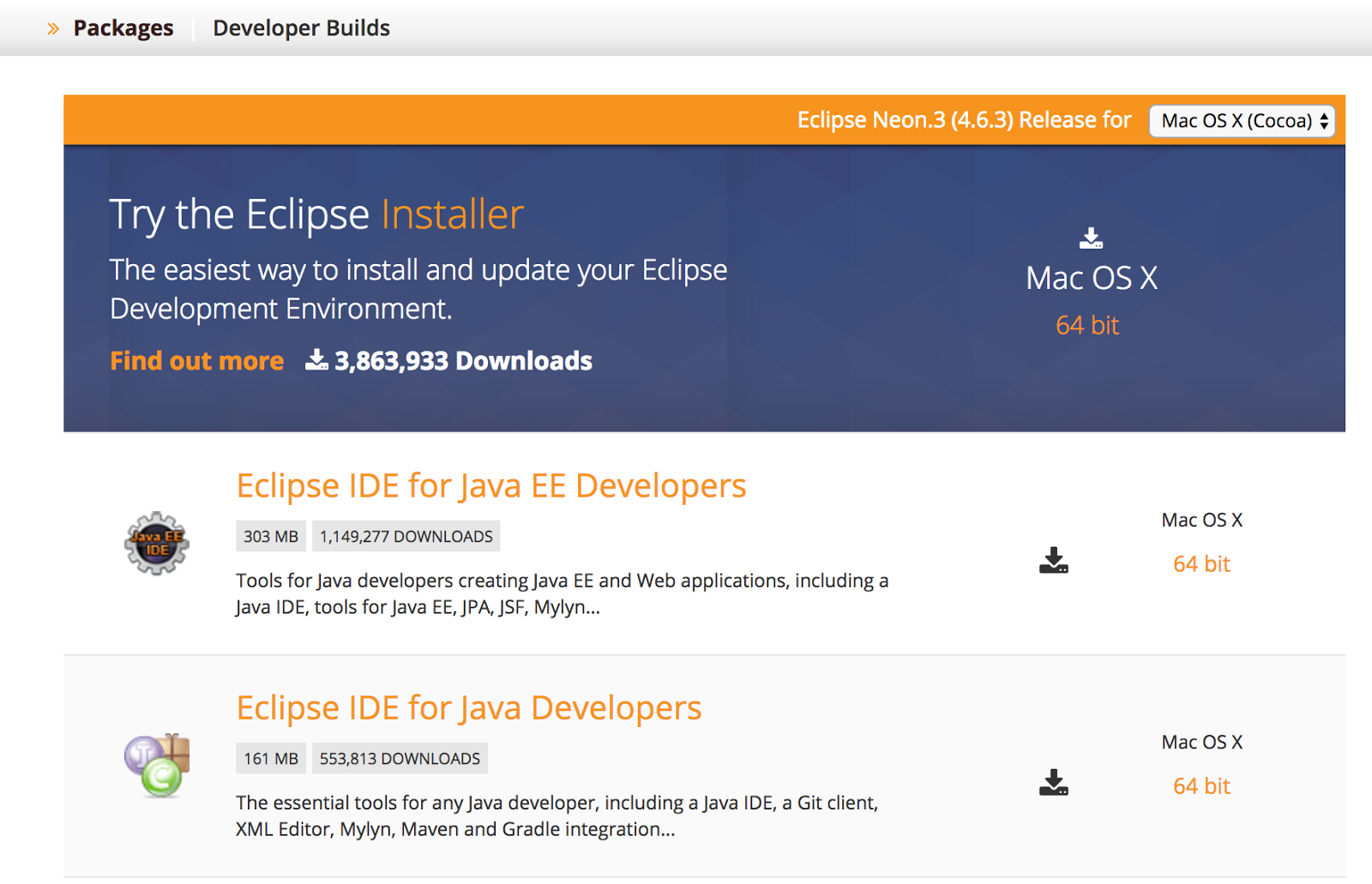
Task: Switch to the Developer Builds tab
Action: coord(302,28)
